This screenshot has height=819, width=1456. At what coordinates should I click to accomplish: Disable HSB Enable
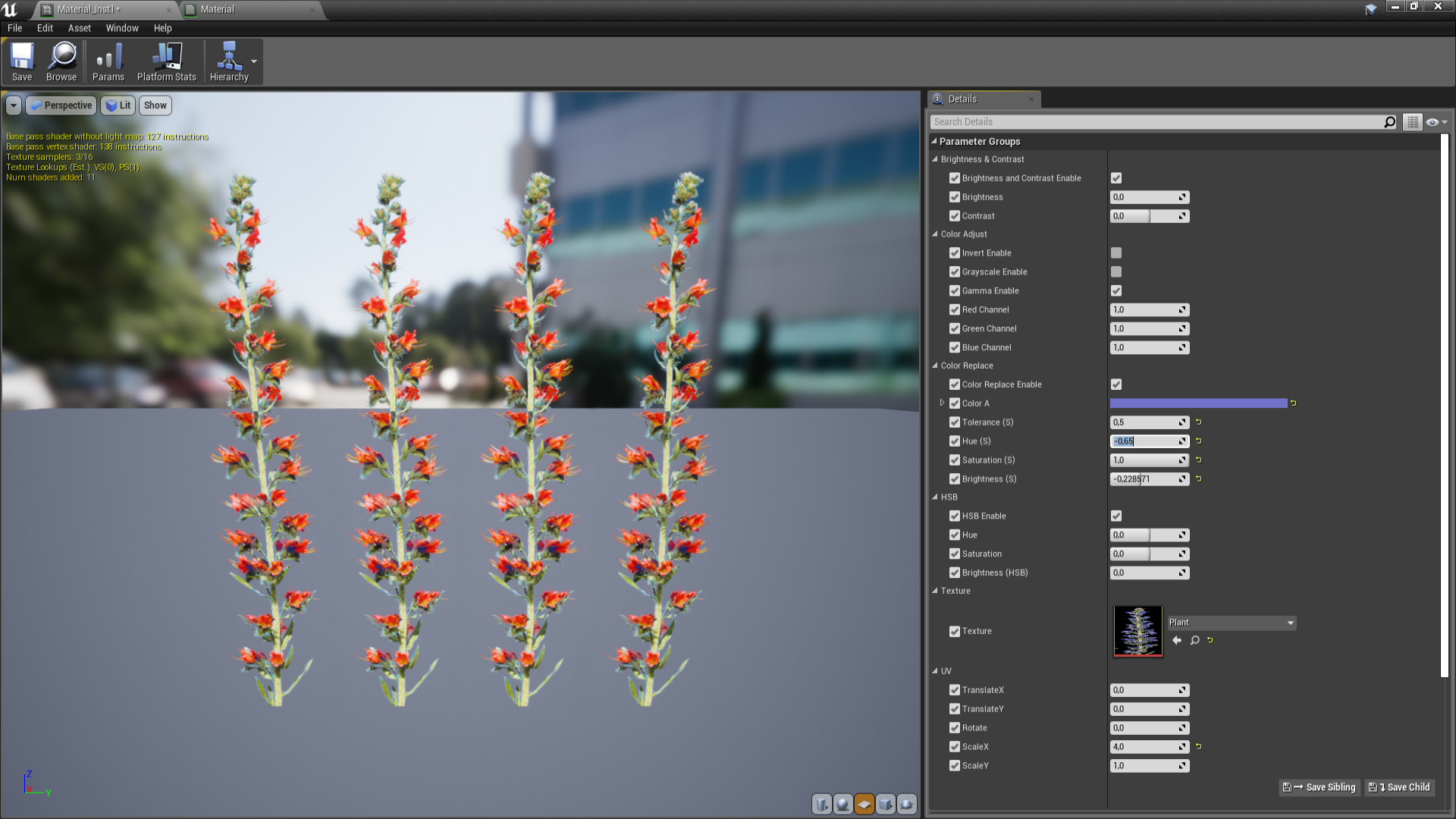(1116, 516)
